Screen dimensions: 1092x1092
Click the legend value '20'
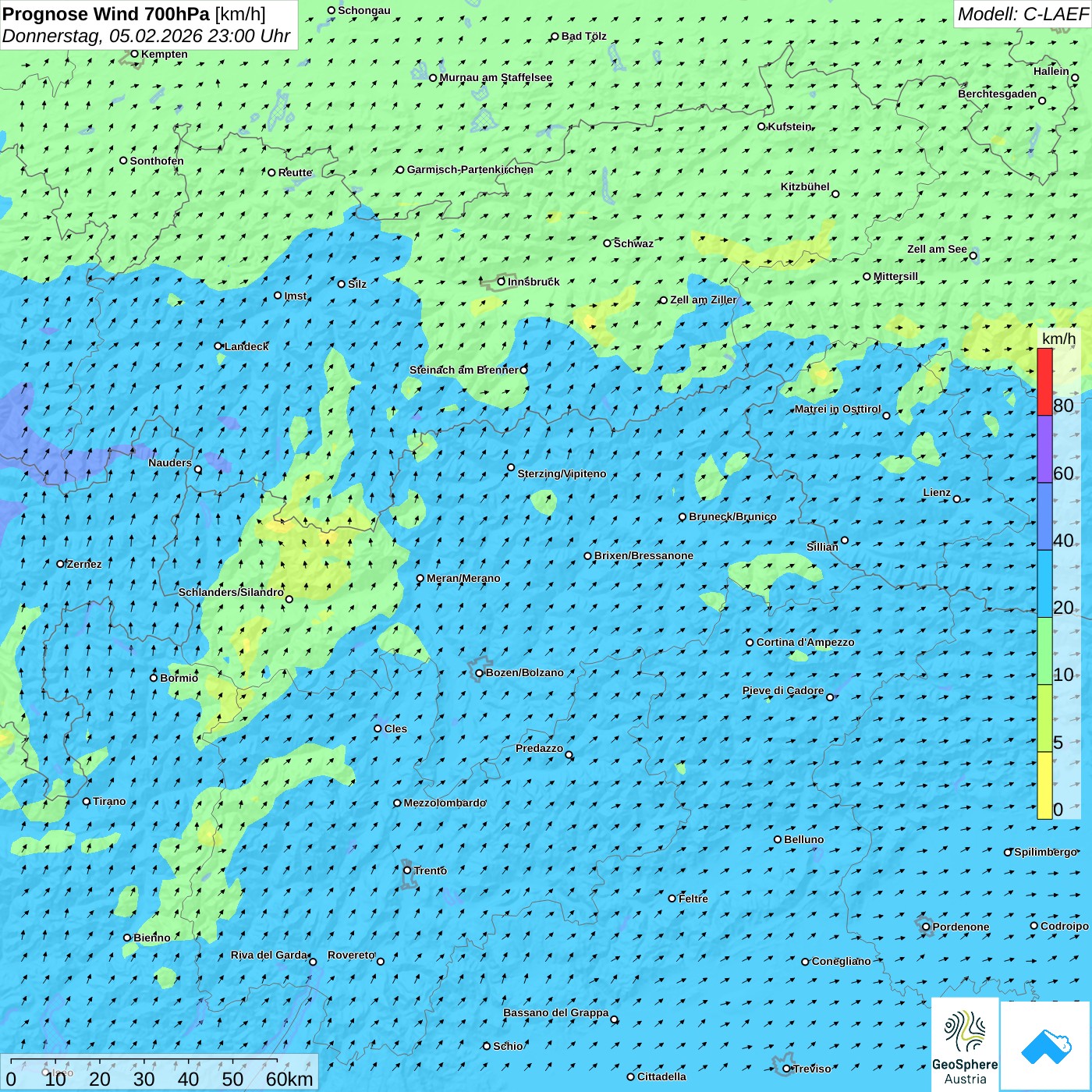pos(1063,608)
